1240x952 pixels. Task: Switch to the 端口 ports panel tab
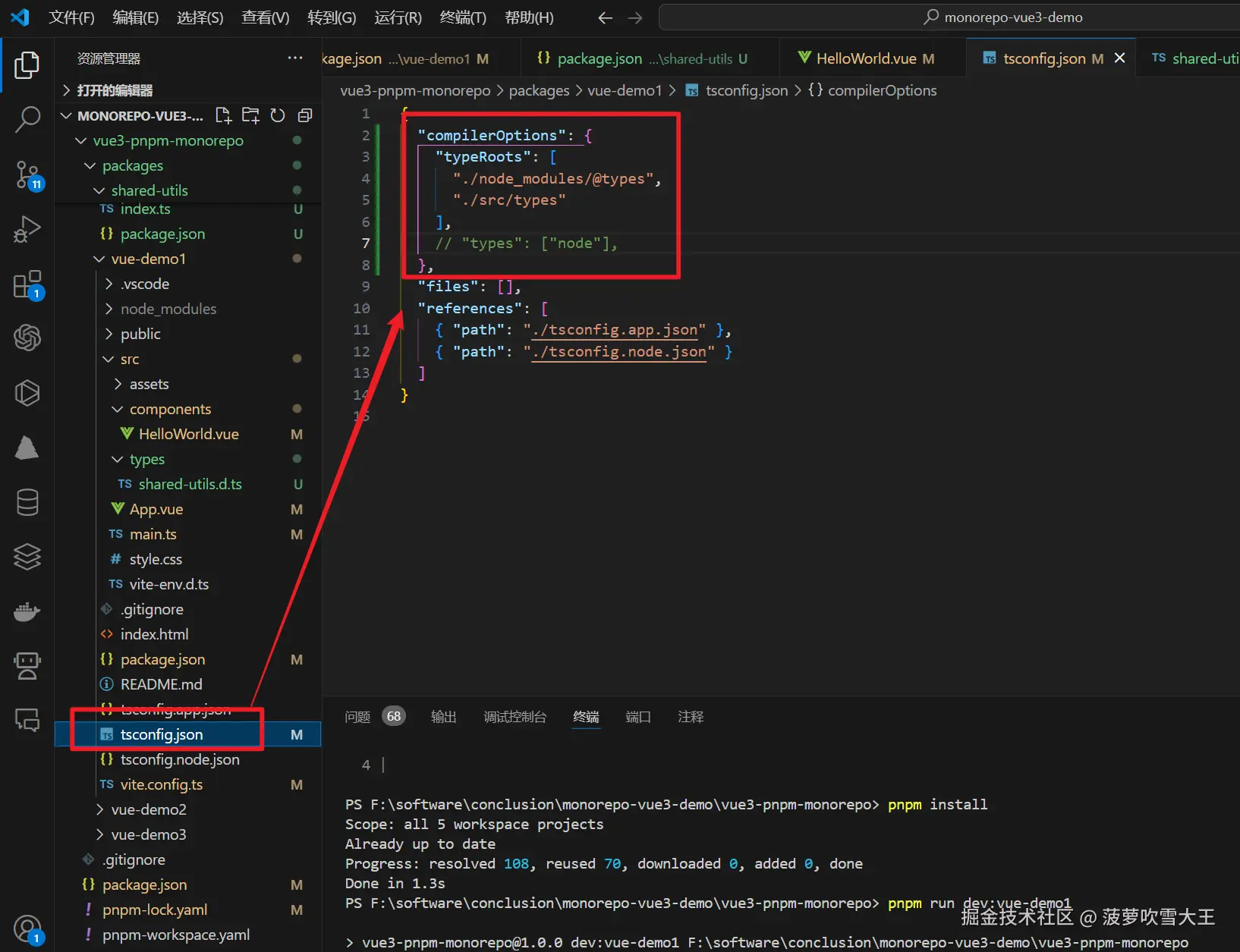(x=638, y=717)
